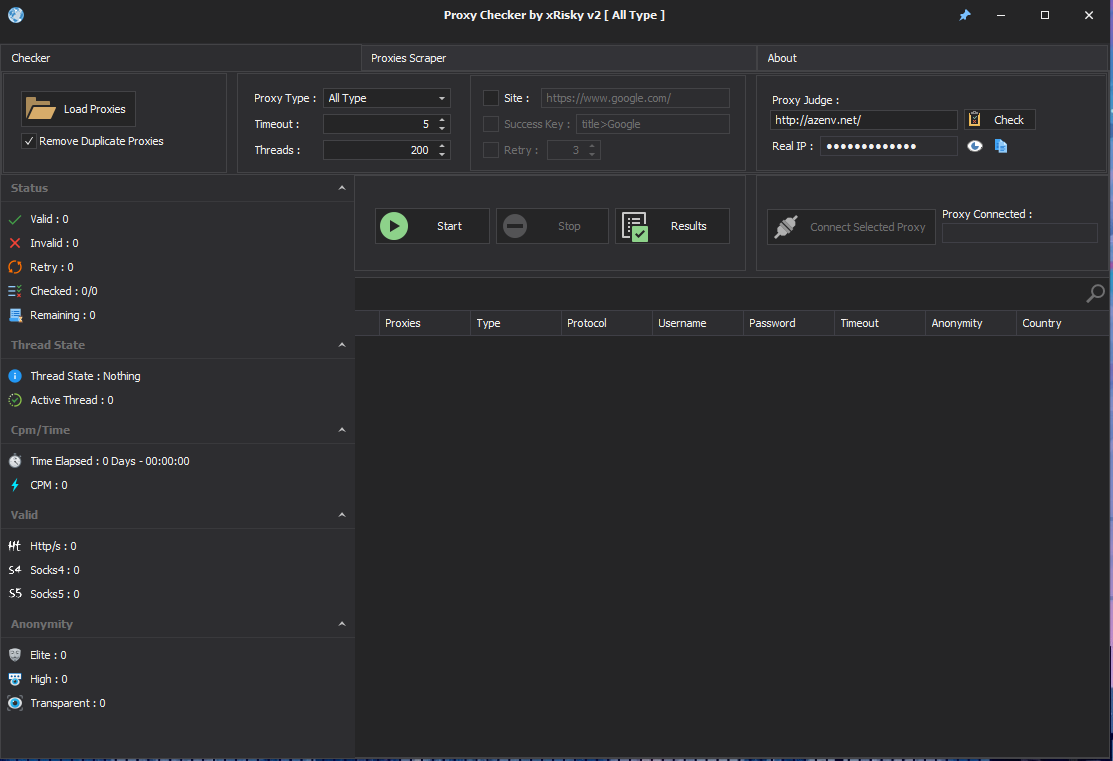This screenshot has width=1113, height=761.
Task: Switch to the Proxies Scraper tab
Action: (x=409, y=58)
